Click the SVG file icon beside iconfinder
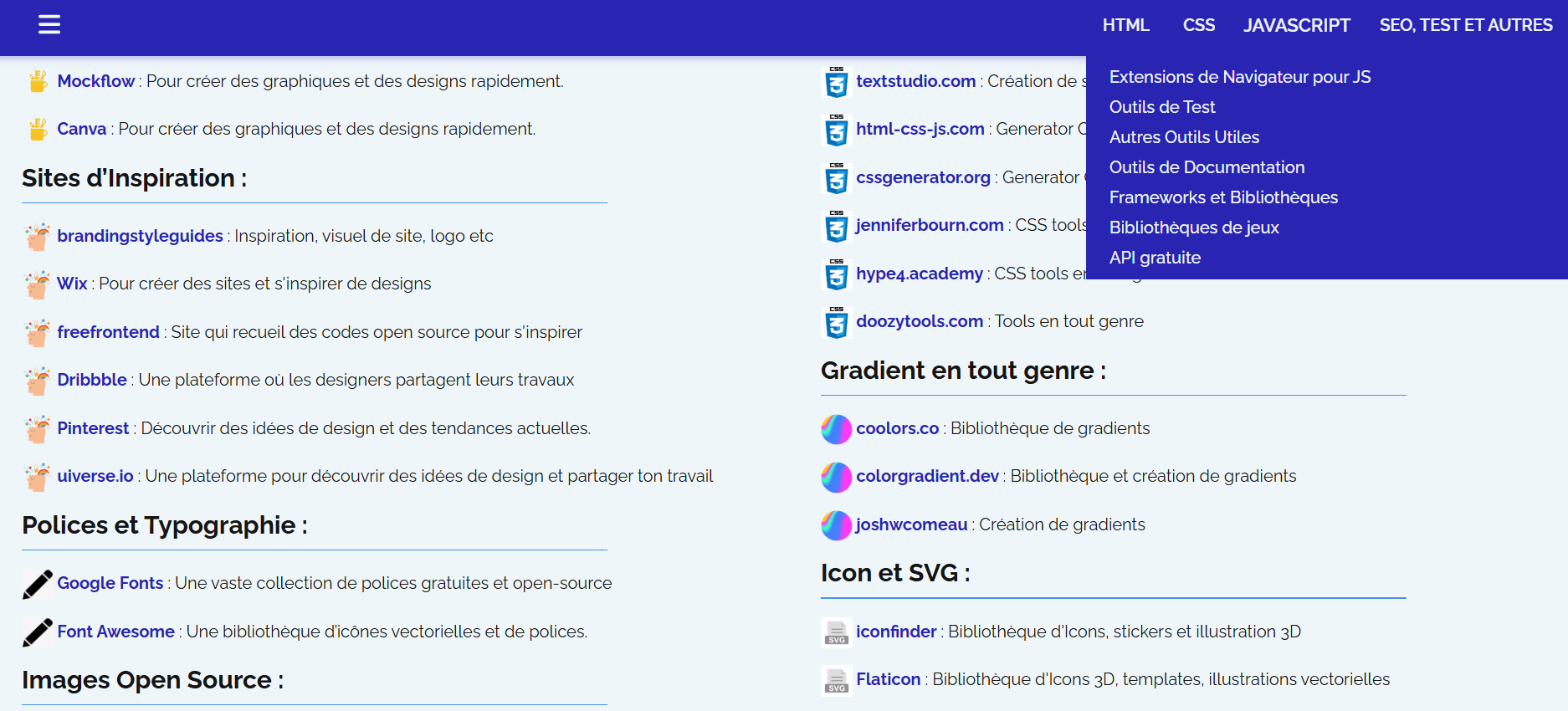Viewport: 1568px width, 711px height. tap(837, 632)
